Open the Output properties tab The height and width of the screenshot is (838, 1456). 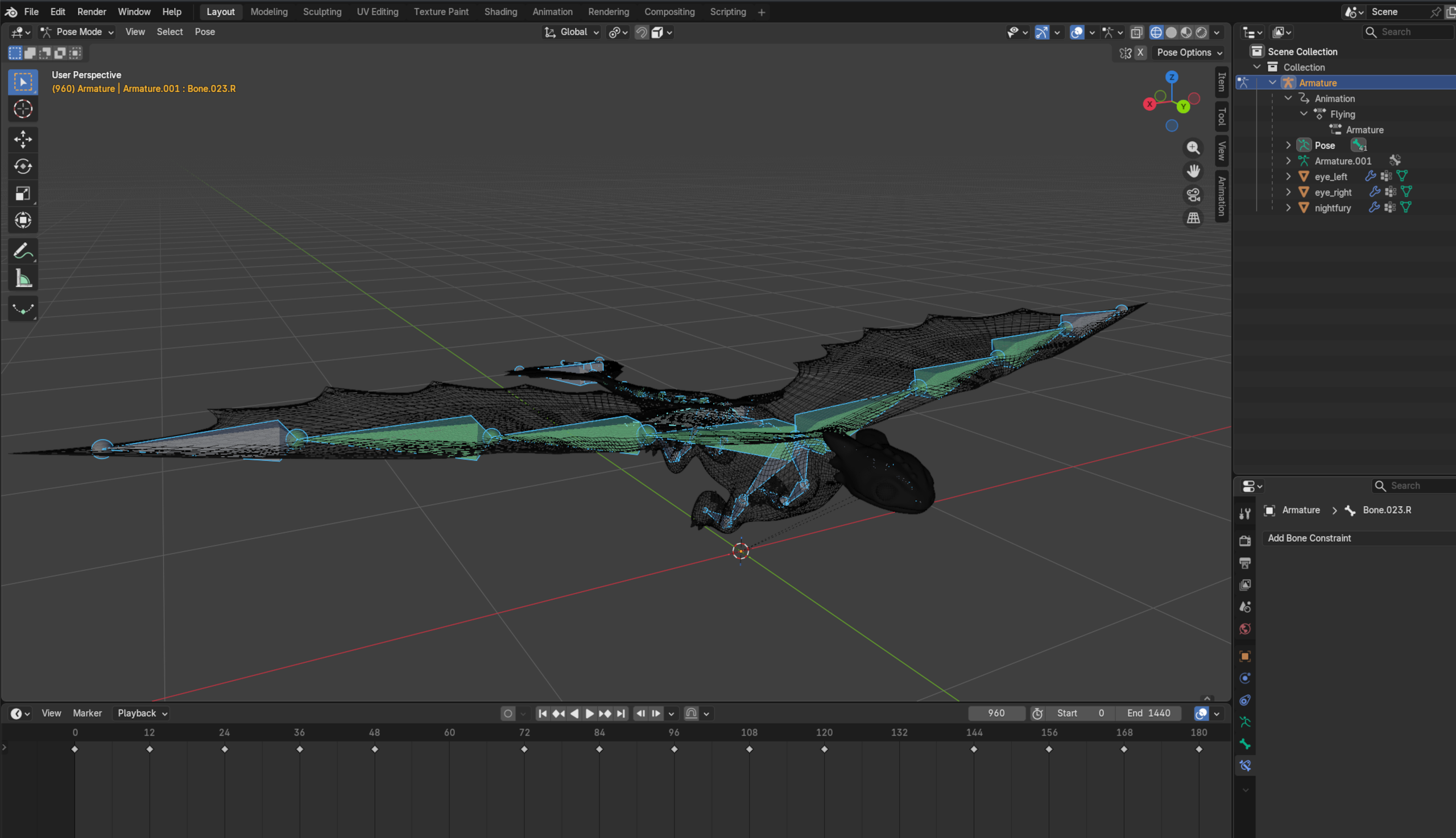coord(1245,562)
